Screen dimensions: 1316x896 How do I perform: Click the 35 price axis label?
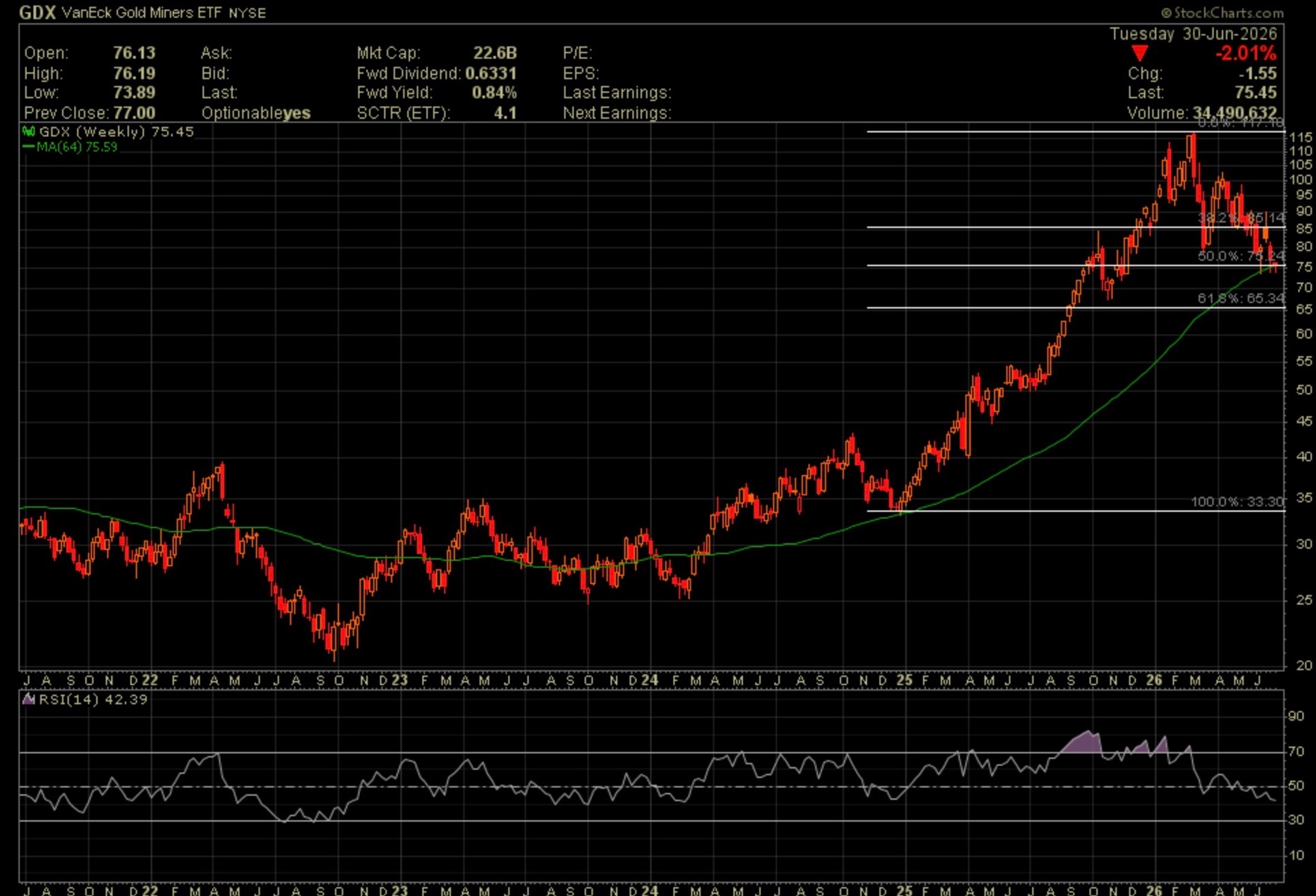click(1304, 498)
